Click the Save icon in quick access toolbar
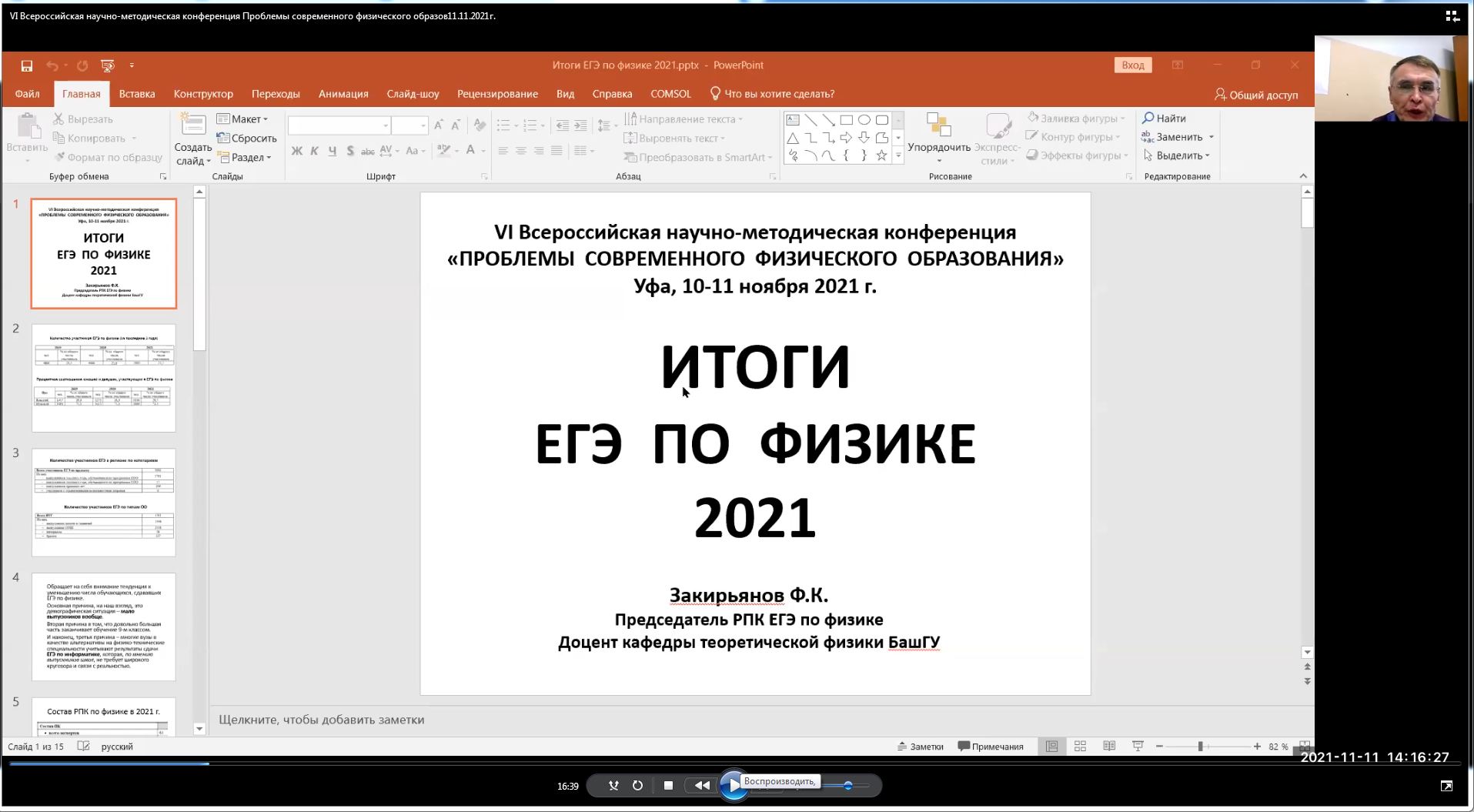This screenshot has width=1474, height=812. point(27,66)
